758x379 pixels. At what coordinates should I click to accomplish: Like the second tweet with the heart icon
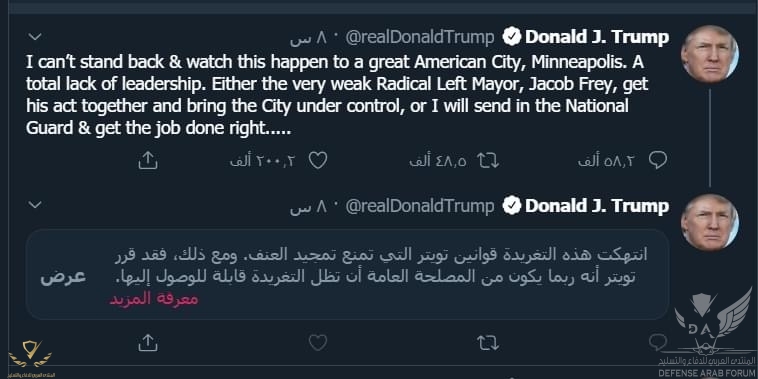tap(318, 343)
